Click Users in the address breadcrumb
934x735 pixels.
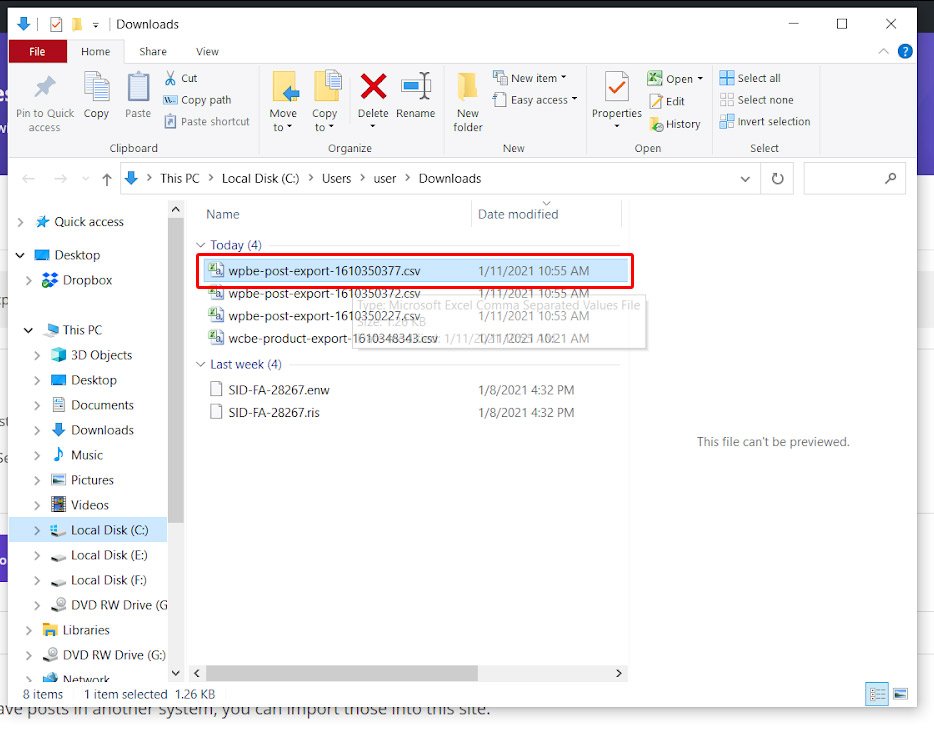click(x=337, y=179)
